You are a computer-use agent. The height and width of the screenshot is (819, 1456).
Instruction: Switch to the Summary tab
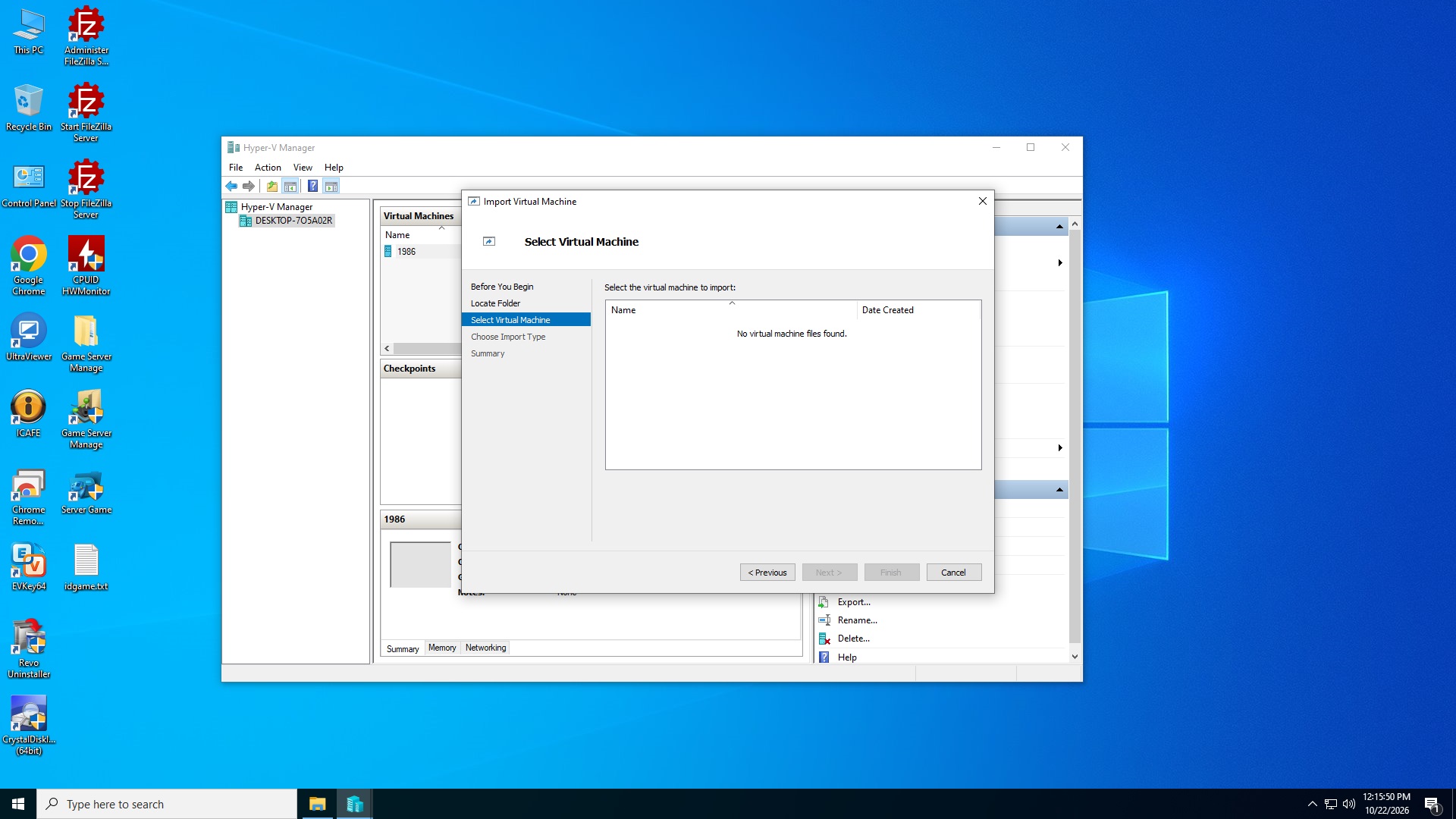click(403, 649)
